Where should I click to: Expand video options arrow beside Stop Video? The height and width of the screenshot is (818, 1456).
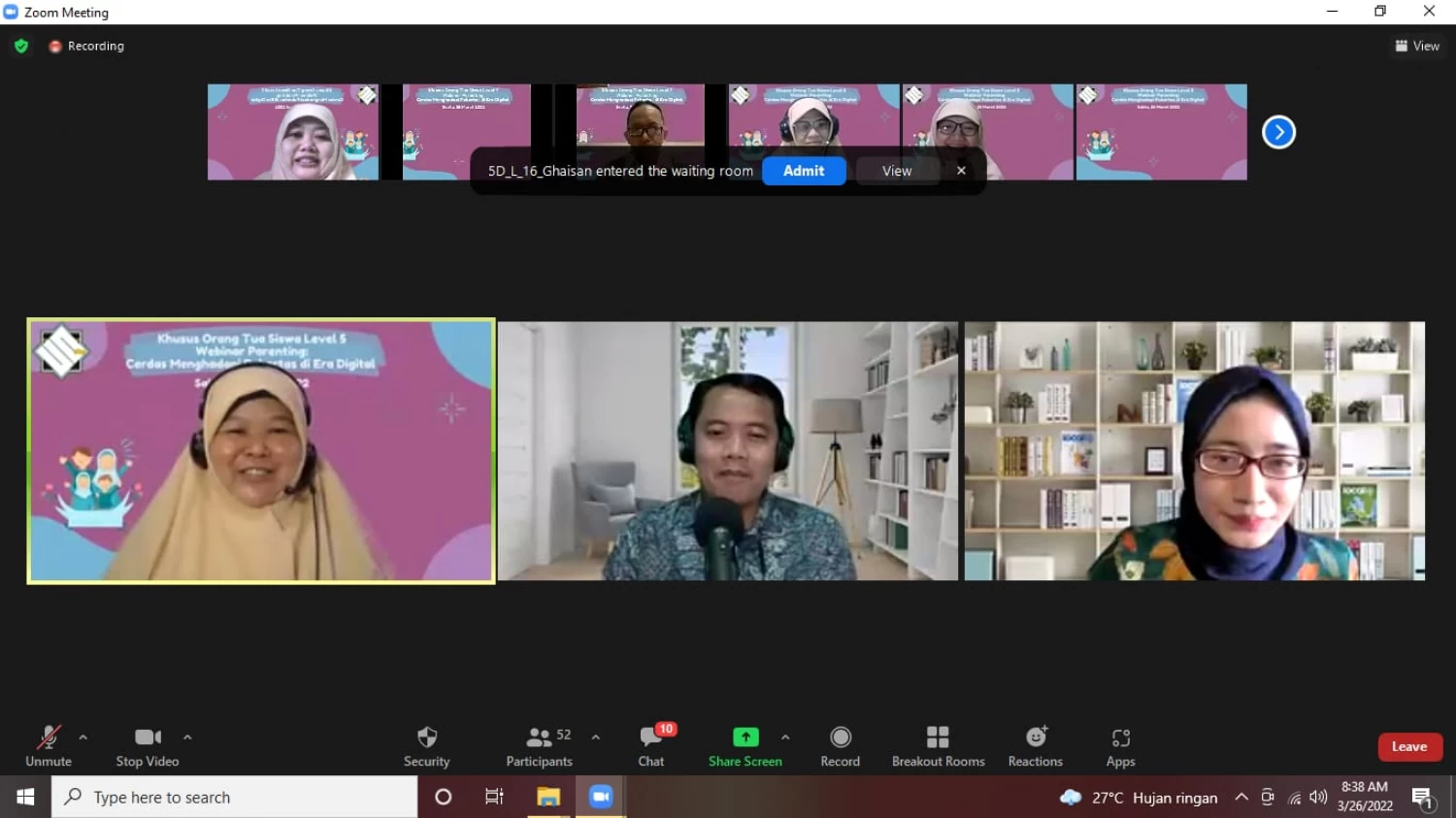pyautogui.click(x=187, y=737)
